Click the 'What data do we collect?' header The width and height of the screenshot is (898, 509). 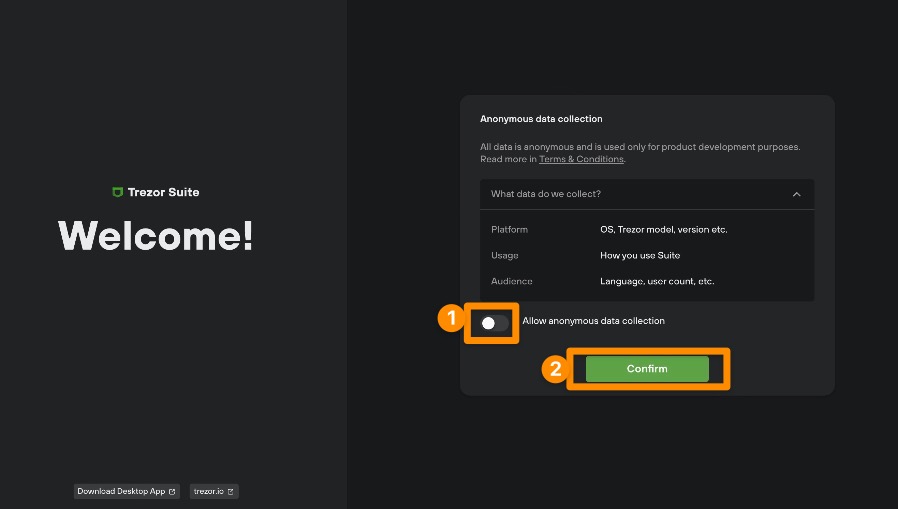click(x=647, y=194)
